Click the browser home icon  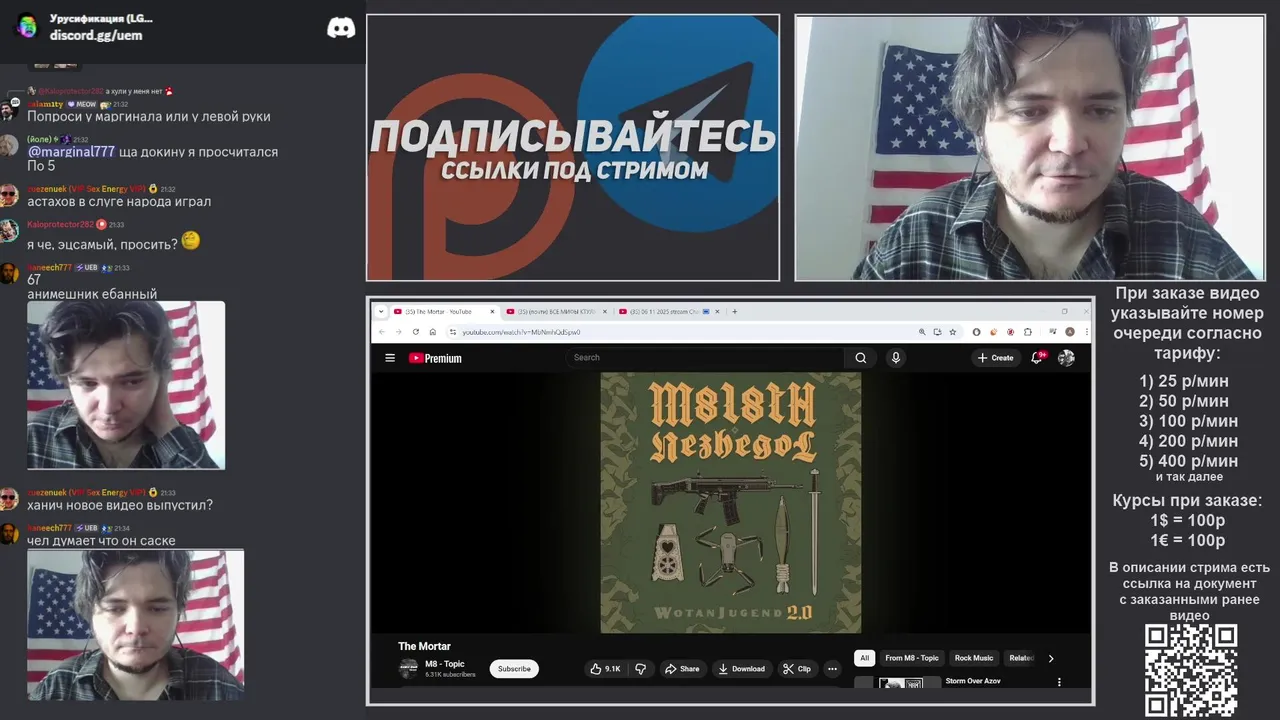(x=433, y=332)
